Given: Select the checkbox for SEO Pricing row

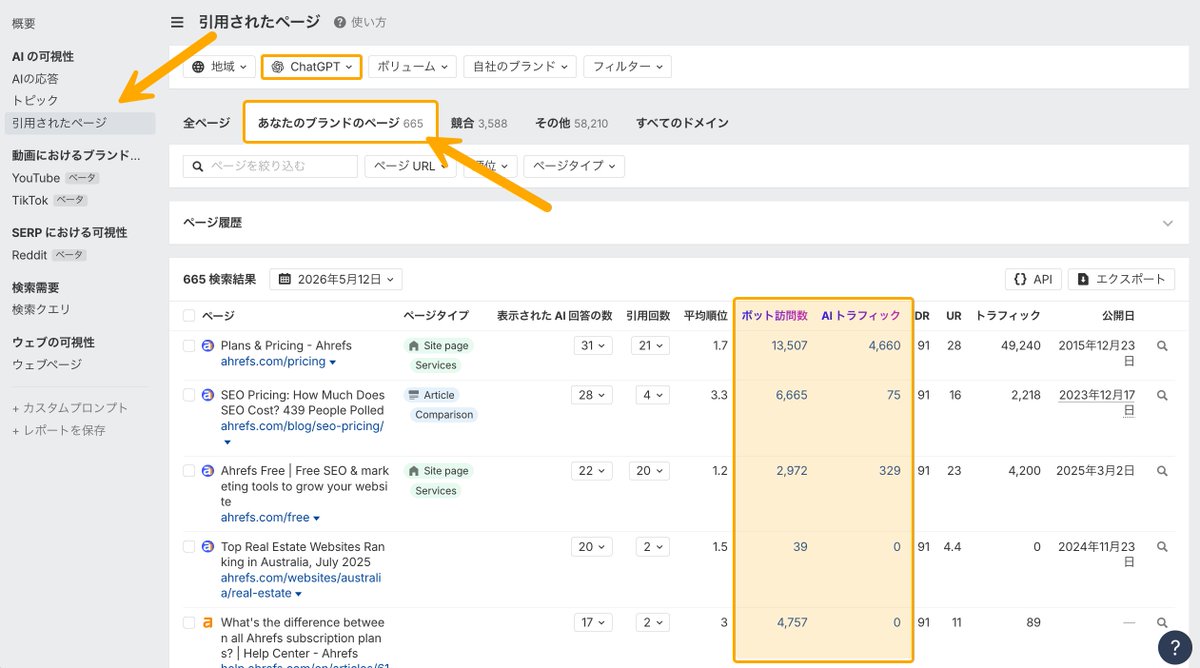Looking at the screenshot, I should [189, 396].
